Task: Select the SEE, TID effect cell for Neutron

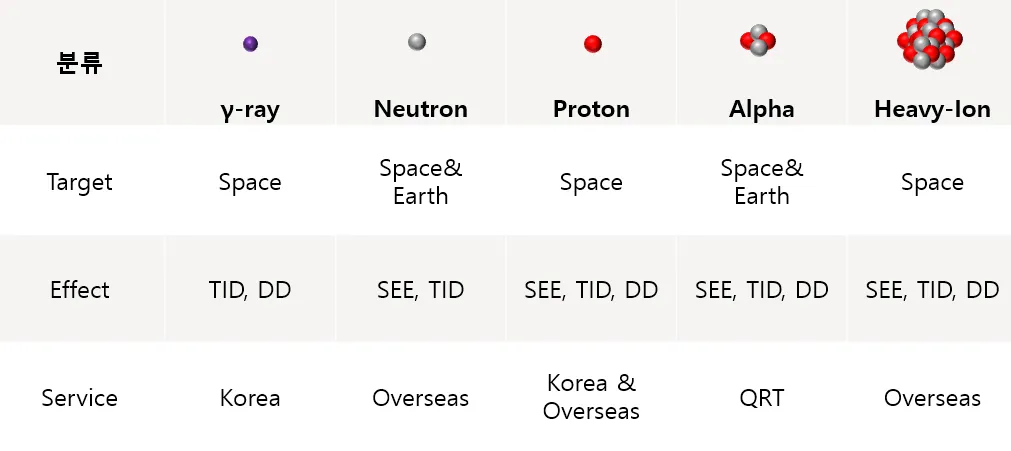Action: 420,290
